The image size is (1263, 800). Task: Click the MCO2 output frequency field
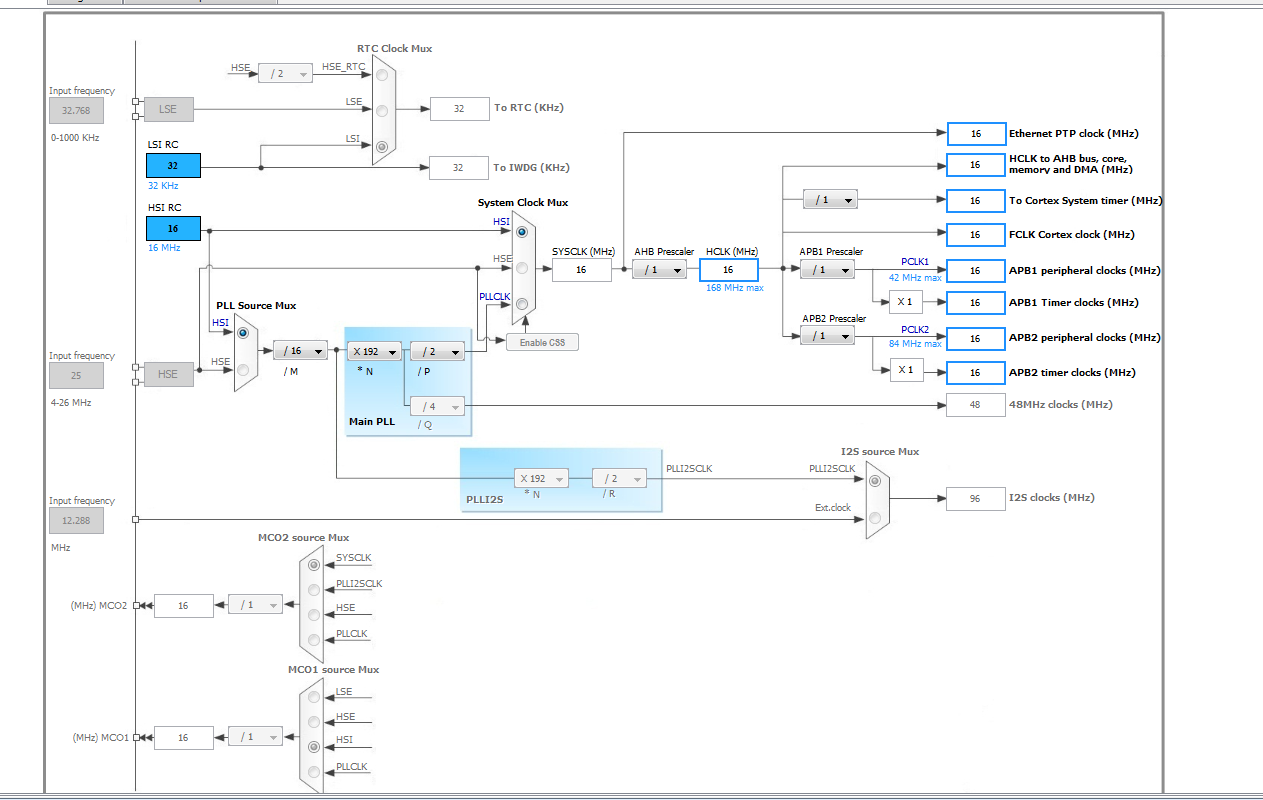pos(183,605)
